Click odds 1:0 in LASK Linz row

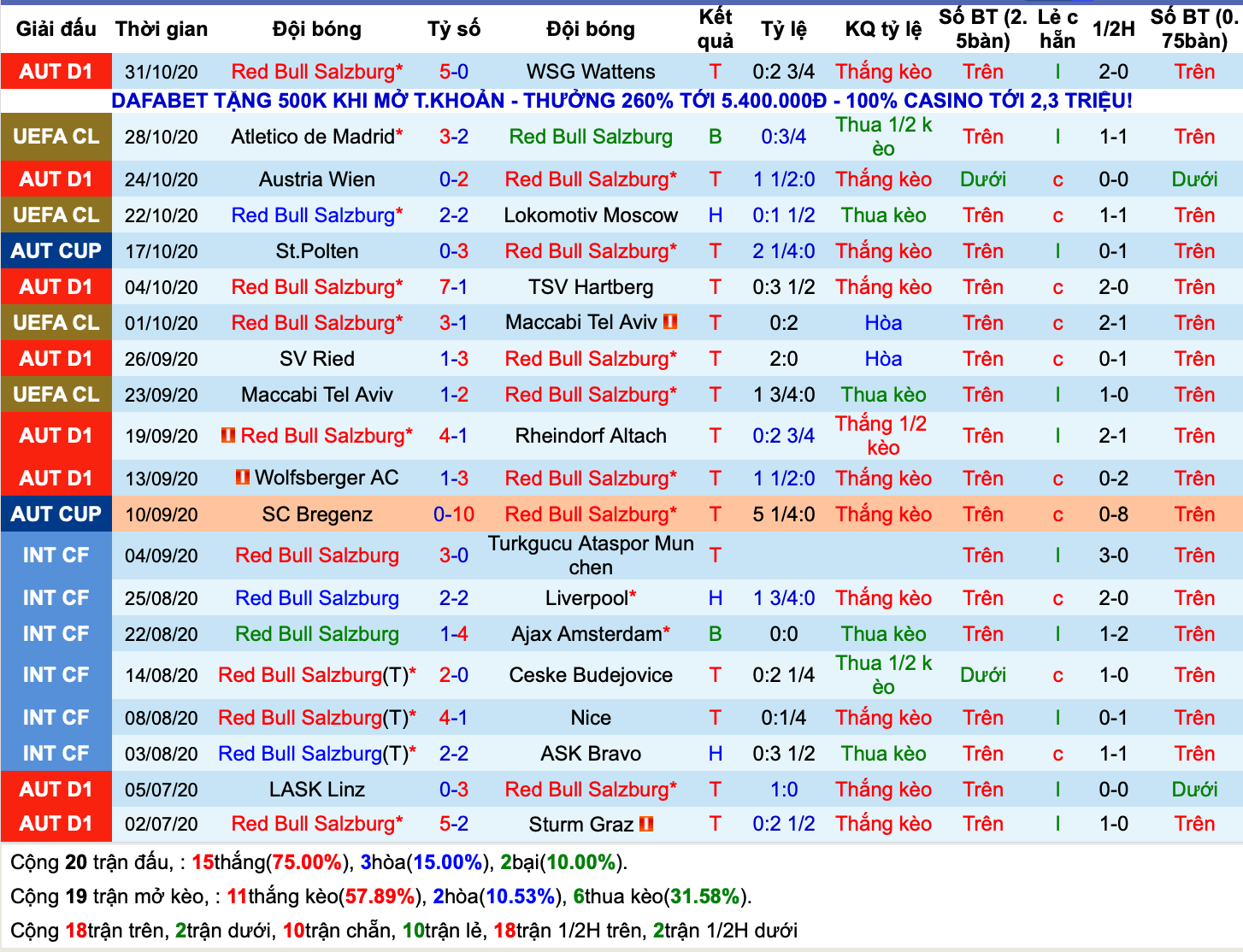pos(784,790)
